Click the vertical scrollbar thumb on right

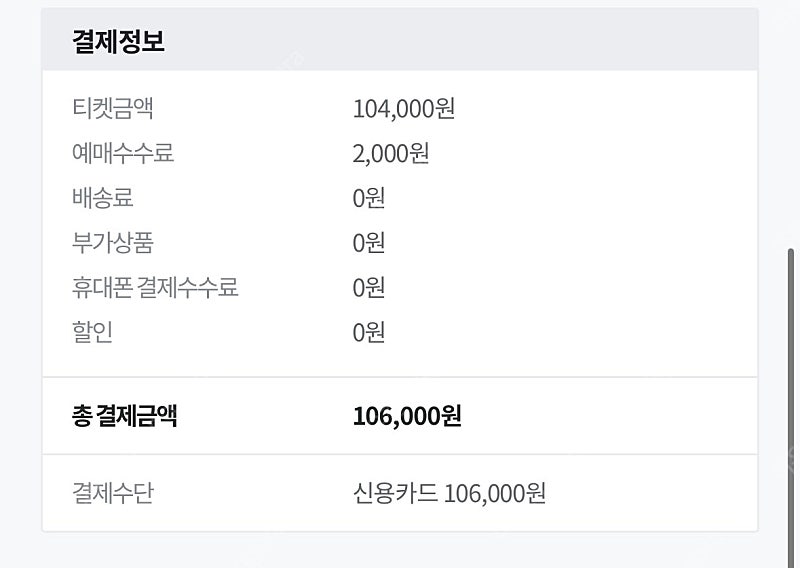[x=791, y=408]
